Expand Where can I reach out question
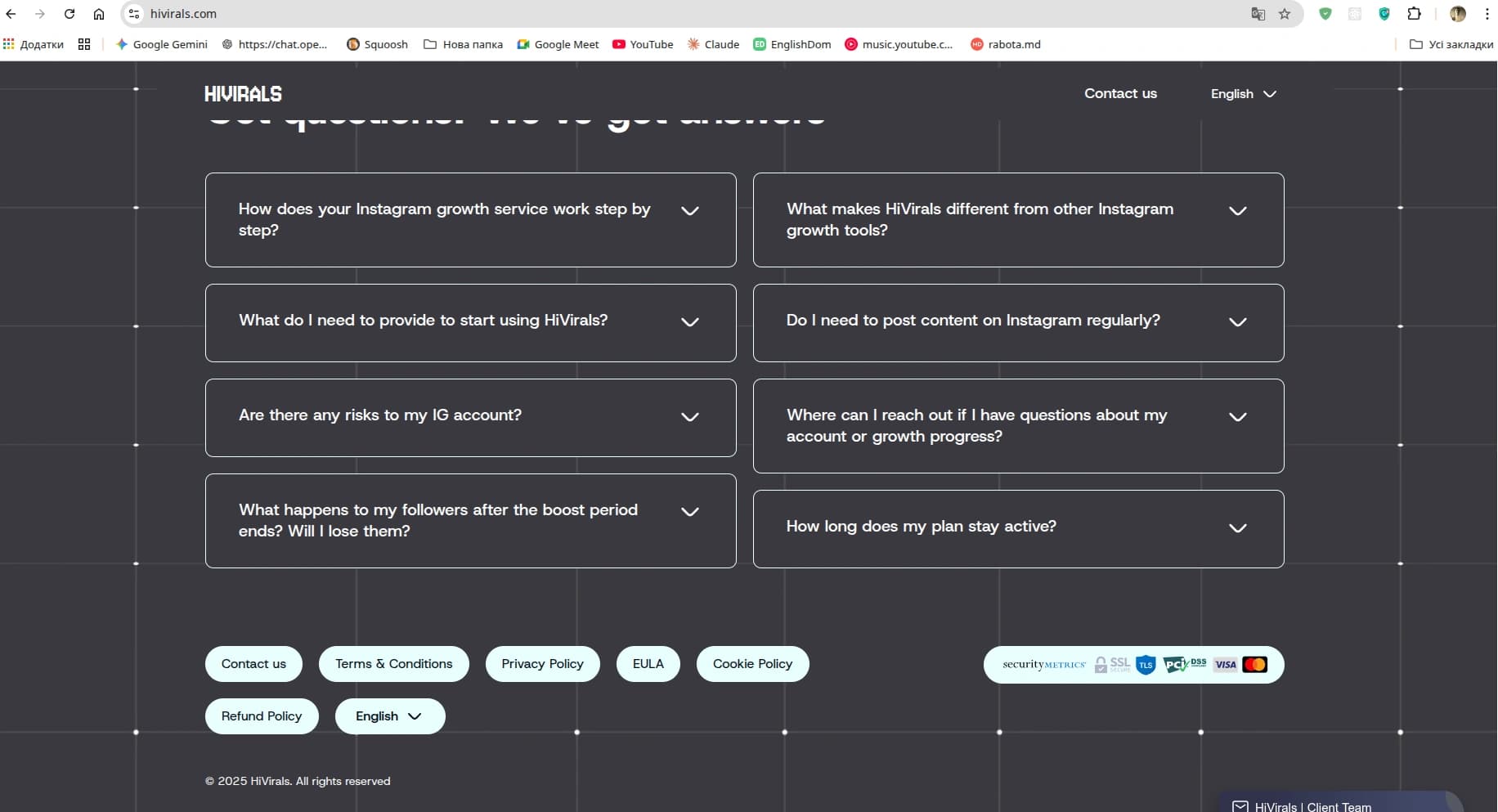The width and height of the screenshot is (1498, 812). 1018,426
